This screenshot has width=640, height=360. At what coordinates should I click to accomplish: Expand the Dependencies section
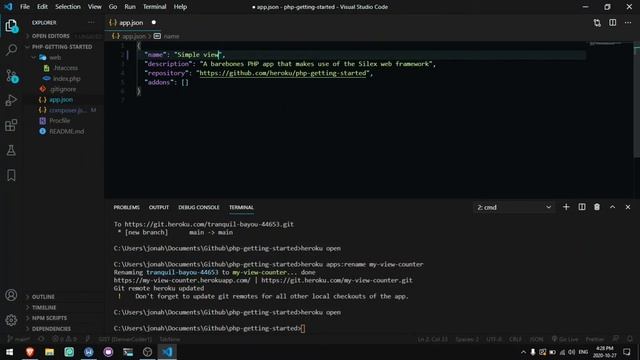[x=51, y=329]
